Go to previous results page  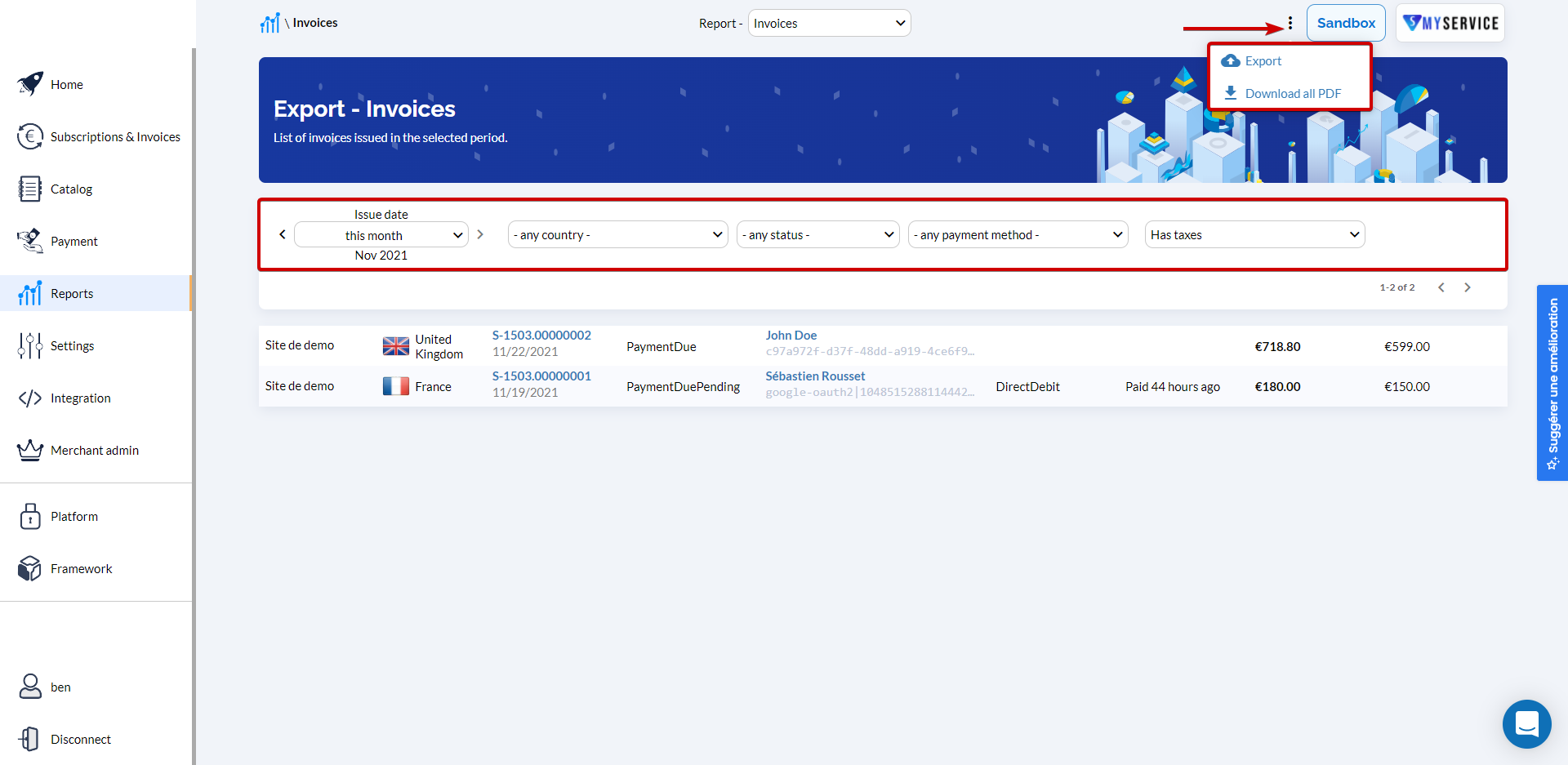click(x=1441, y=287)
